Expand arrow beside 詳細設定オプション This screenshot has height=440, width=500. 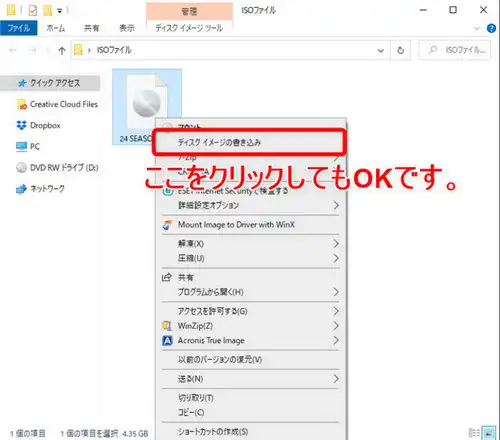[x=336, y=205]
